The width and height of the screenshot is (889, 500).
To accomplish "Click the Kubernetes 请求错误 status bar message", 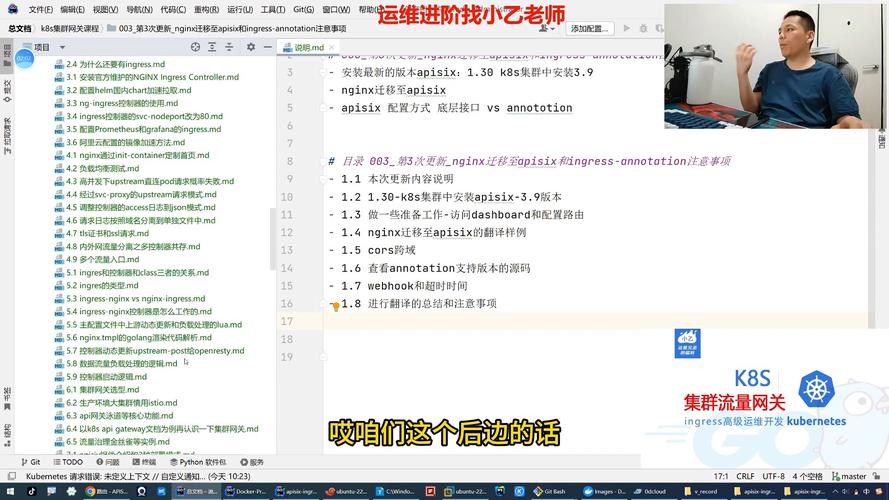I will [138, 476].
